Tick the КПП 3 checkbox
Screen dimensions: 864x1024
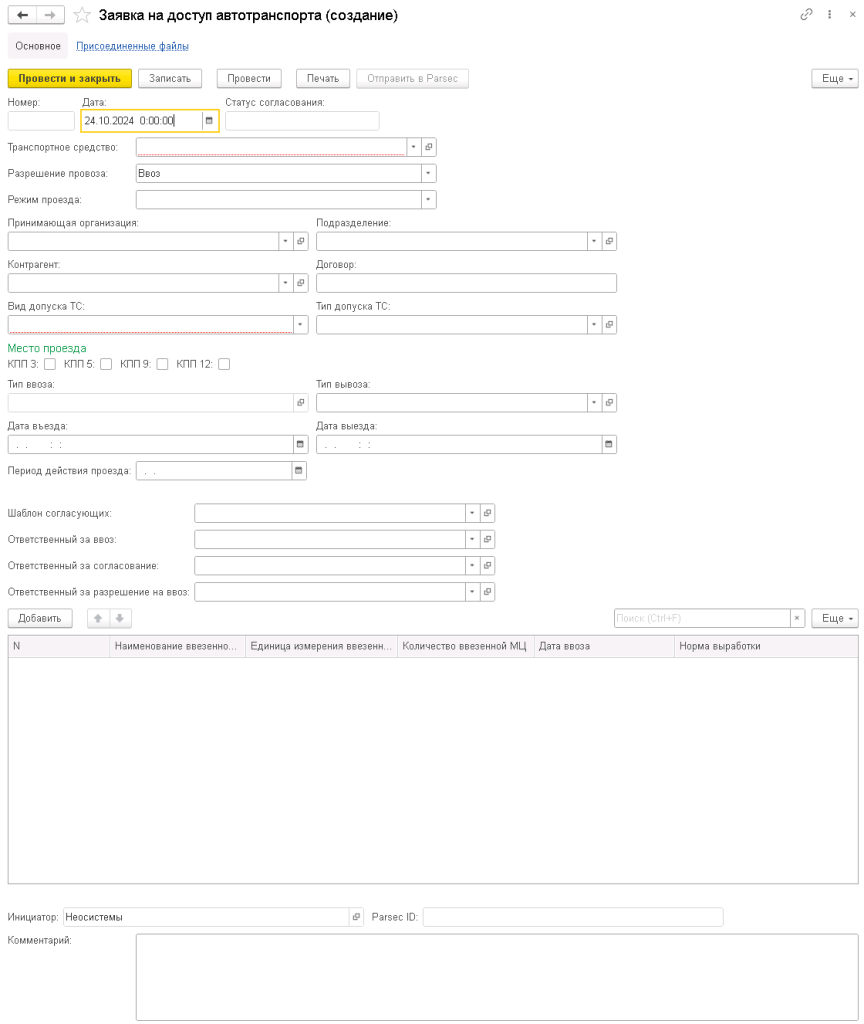point(50,364)
